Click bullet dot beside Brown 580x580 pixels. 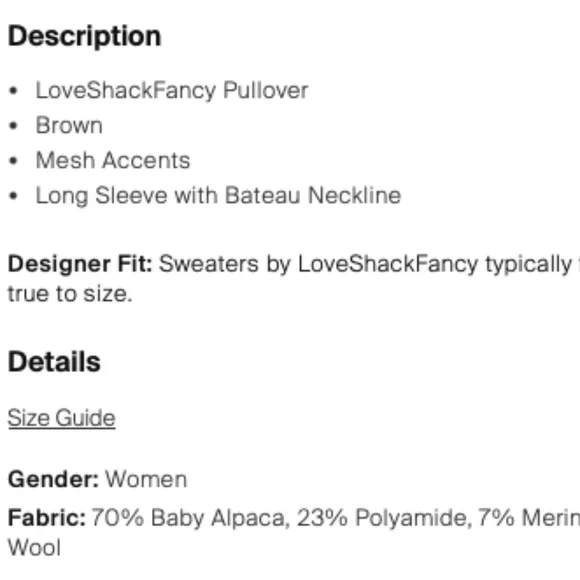[x=13, y=126]
